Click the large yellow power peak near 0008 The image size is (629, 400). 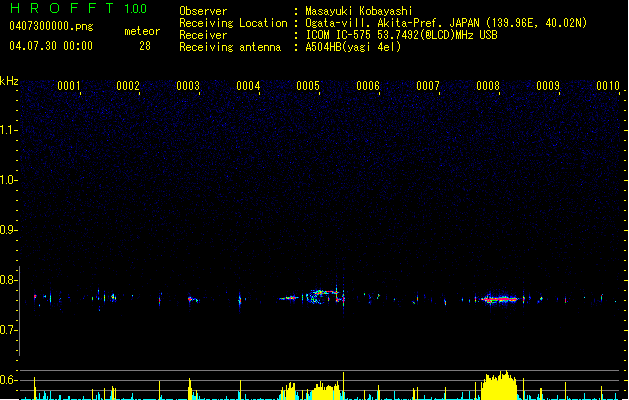499,386
